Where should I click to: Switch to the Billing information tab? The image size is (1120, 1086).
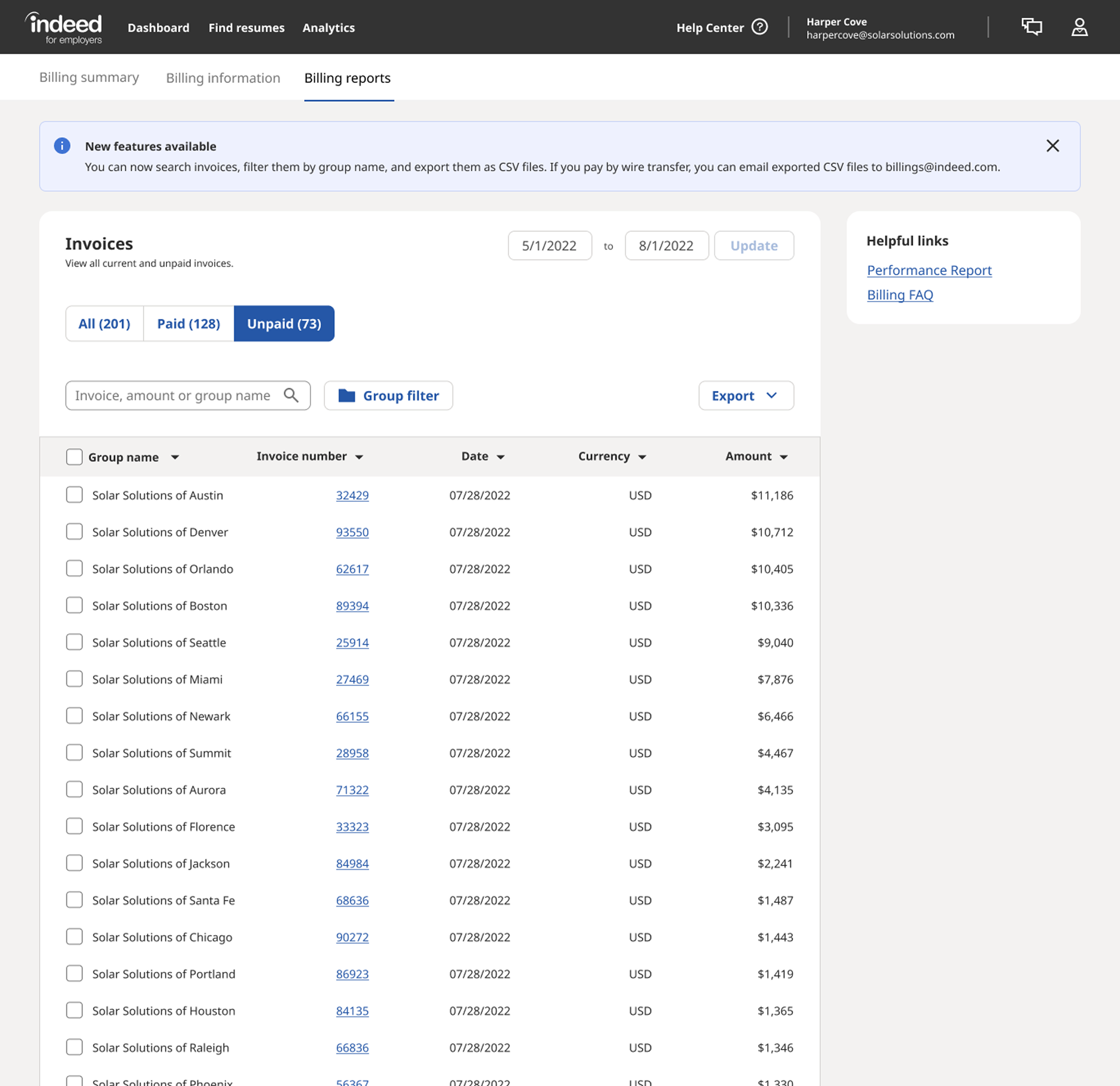click(x=223, y=78)
